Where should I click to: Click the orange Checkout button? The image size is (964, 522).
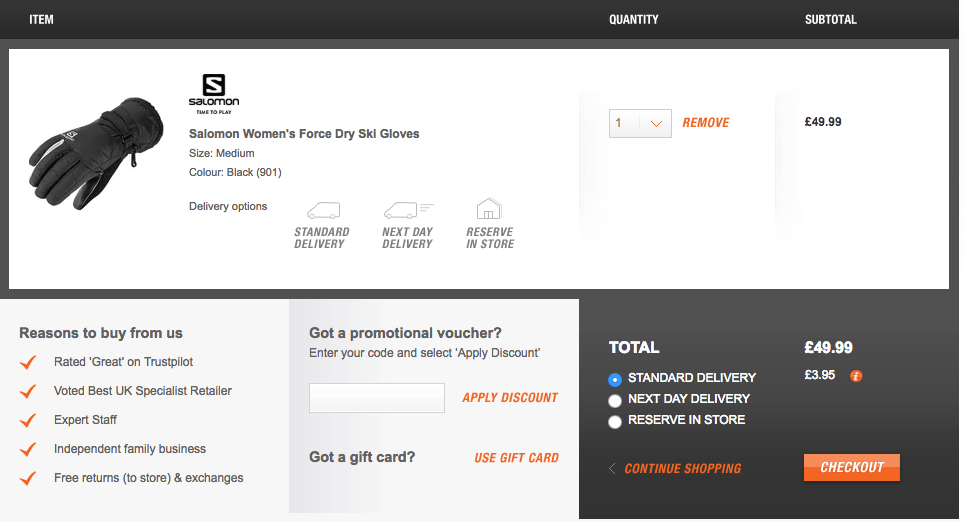click(x=851, y=467)
